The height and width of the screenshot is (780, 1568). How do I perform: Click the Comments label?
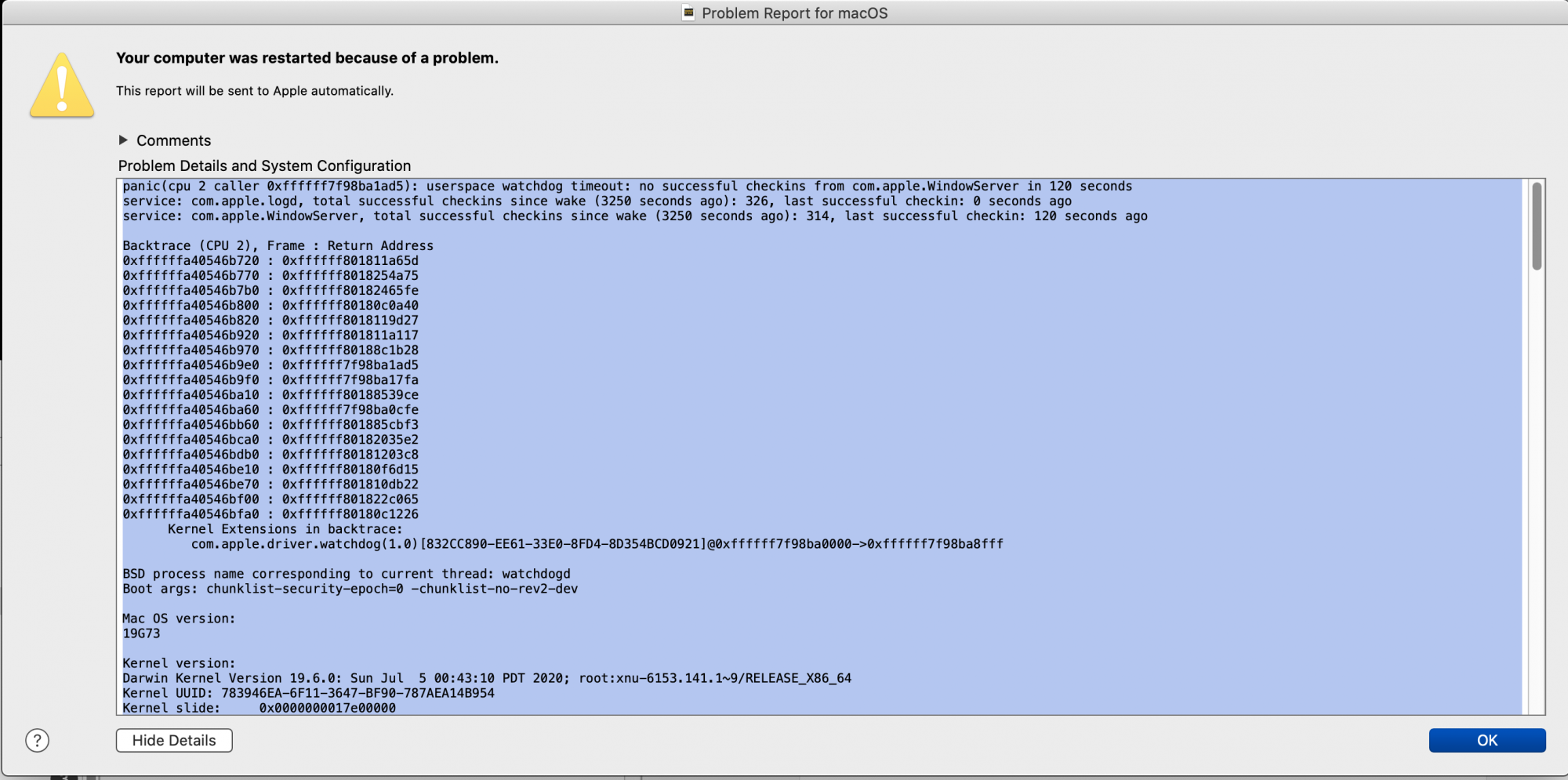coord(173,140)
